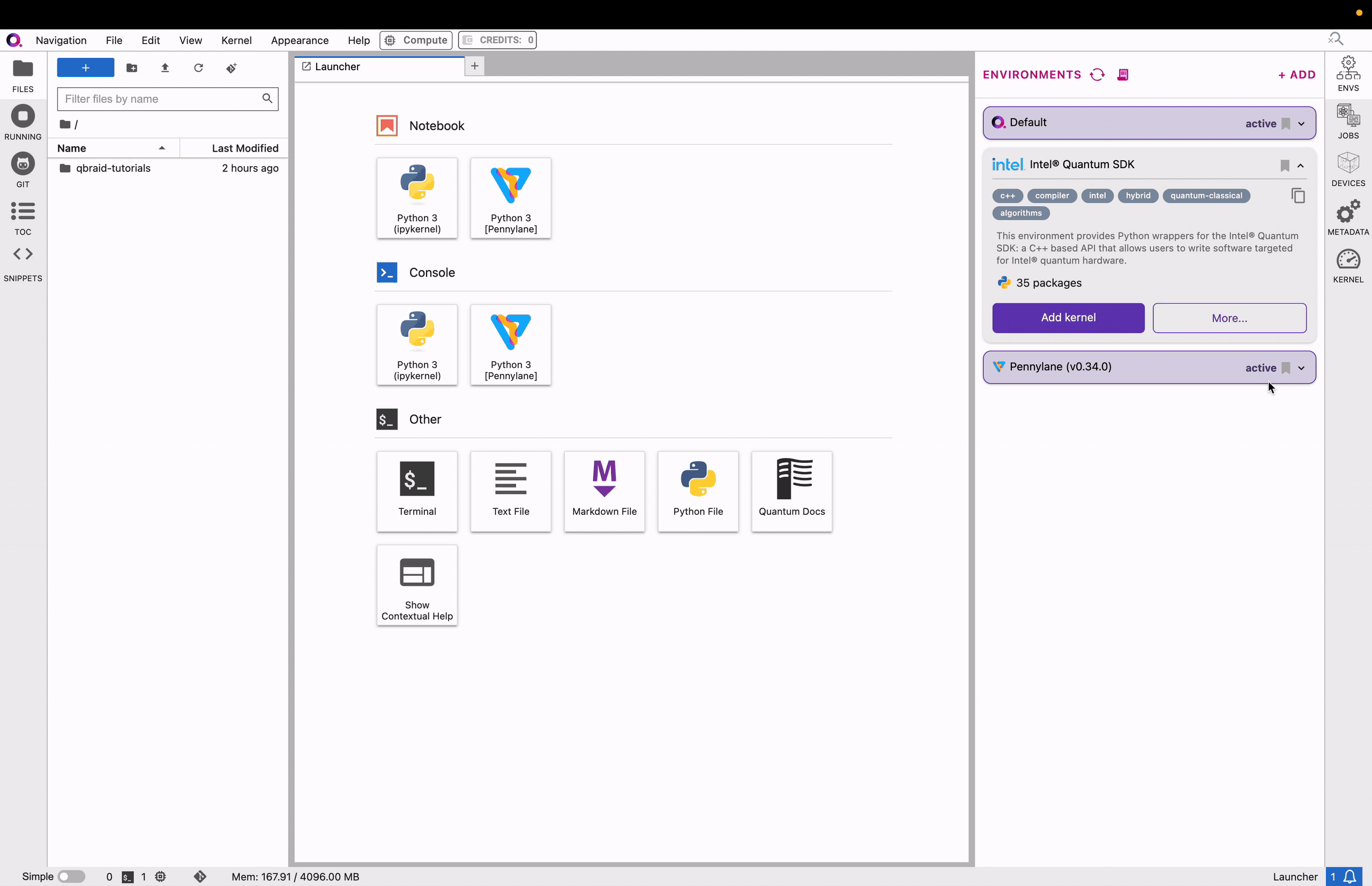Open the Jobs panel in right sidebar
Image resolution: width=1372 pixels, height=886 pixels.
coord(1348,122)
